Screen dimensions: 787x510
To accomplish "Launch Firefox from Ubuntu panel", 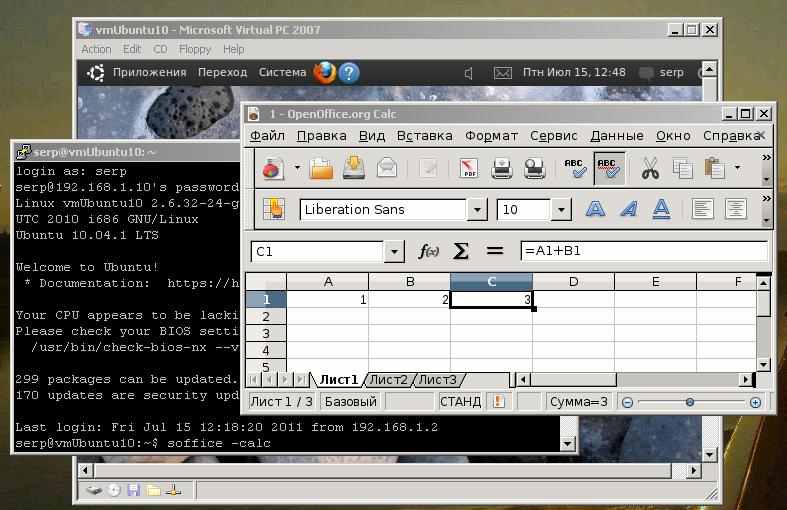I will 324,73.
